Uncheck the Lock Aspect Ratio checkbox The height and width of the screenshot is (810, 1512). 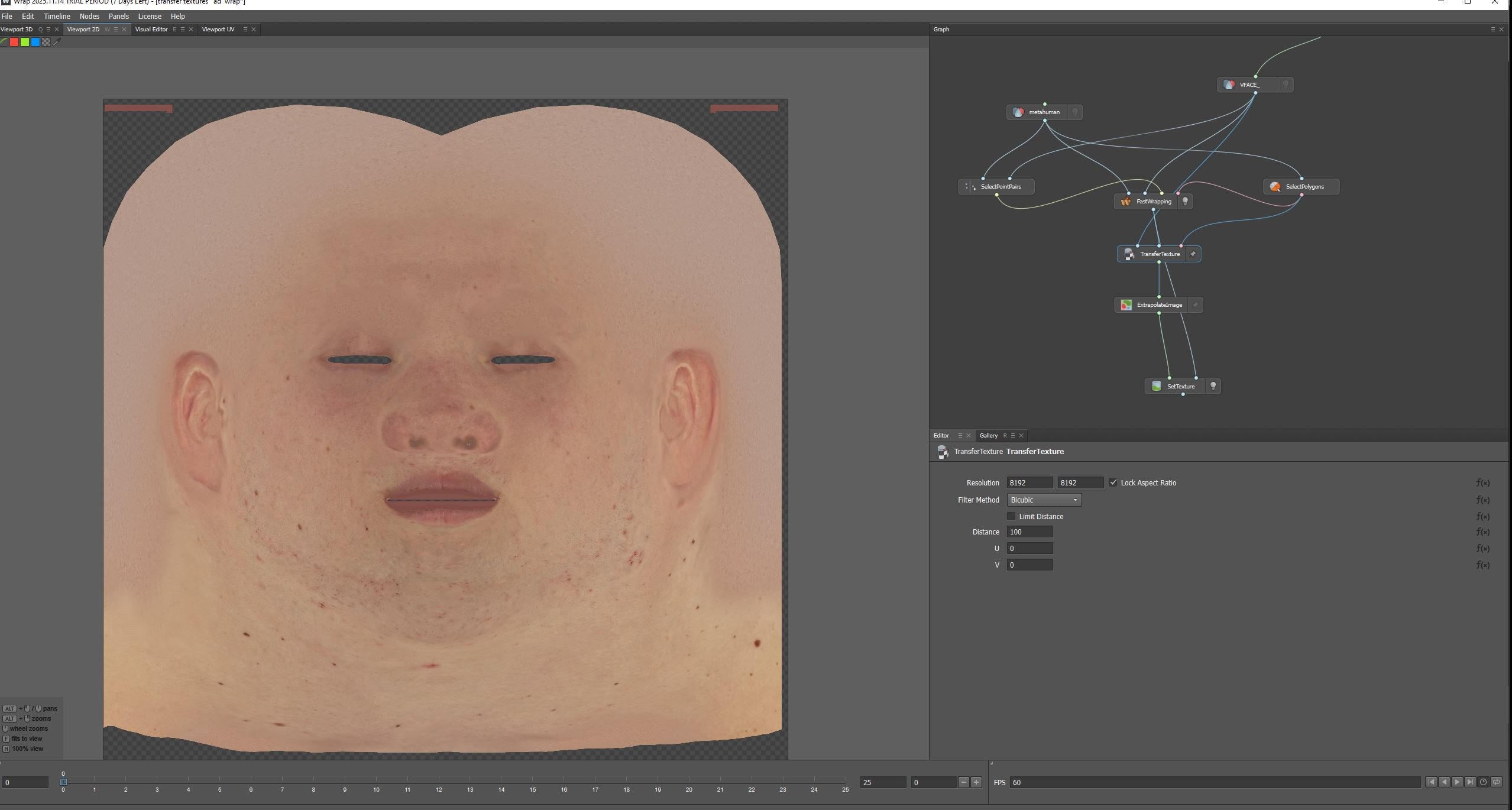coord(1114,482)
